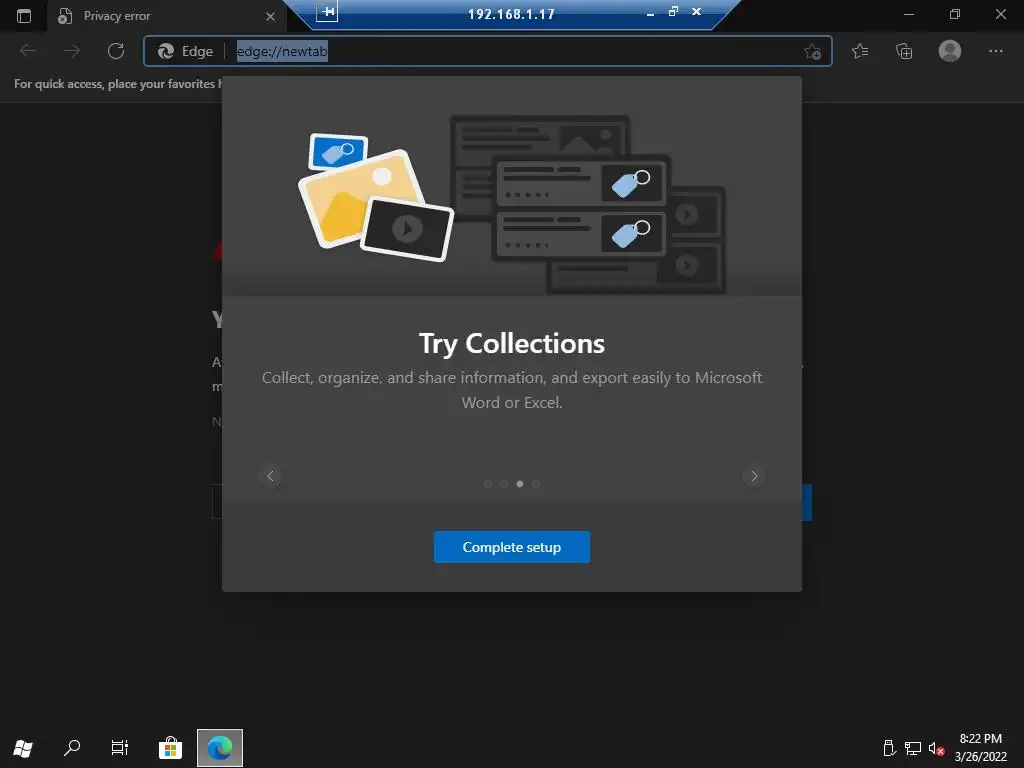Click the browser Back arrow
The height and width of the screenshot is (768, 1024).
click(x=28, y=51)
